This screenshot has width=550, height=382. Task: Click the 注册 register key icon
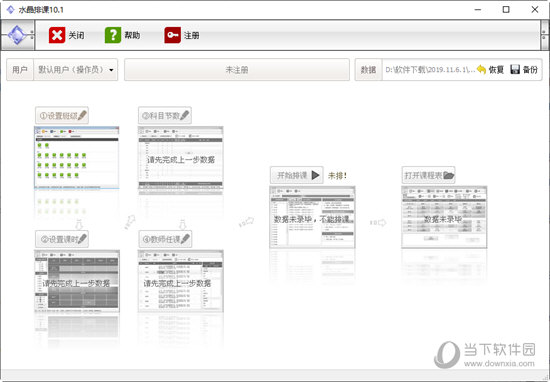click(x=173, y=35)
